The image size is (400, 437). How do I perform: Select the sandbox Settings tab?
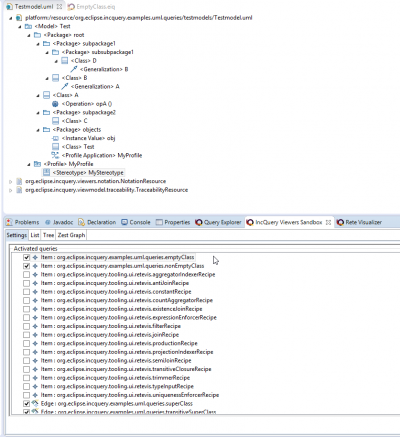click(17, 235)
